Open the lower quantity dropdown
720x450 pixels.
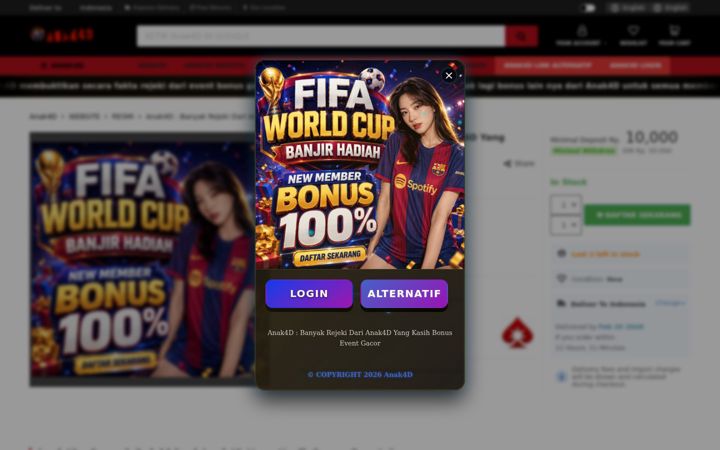click(x=566, y=225)
